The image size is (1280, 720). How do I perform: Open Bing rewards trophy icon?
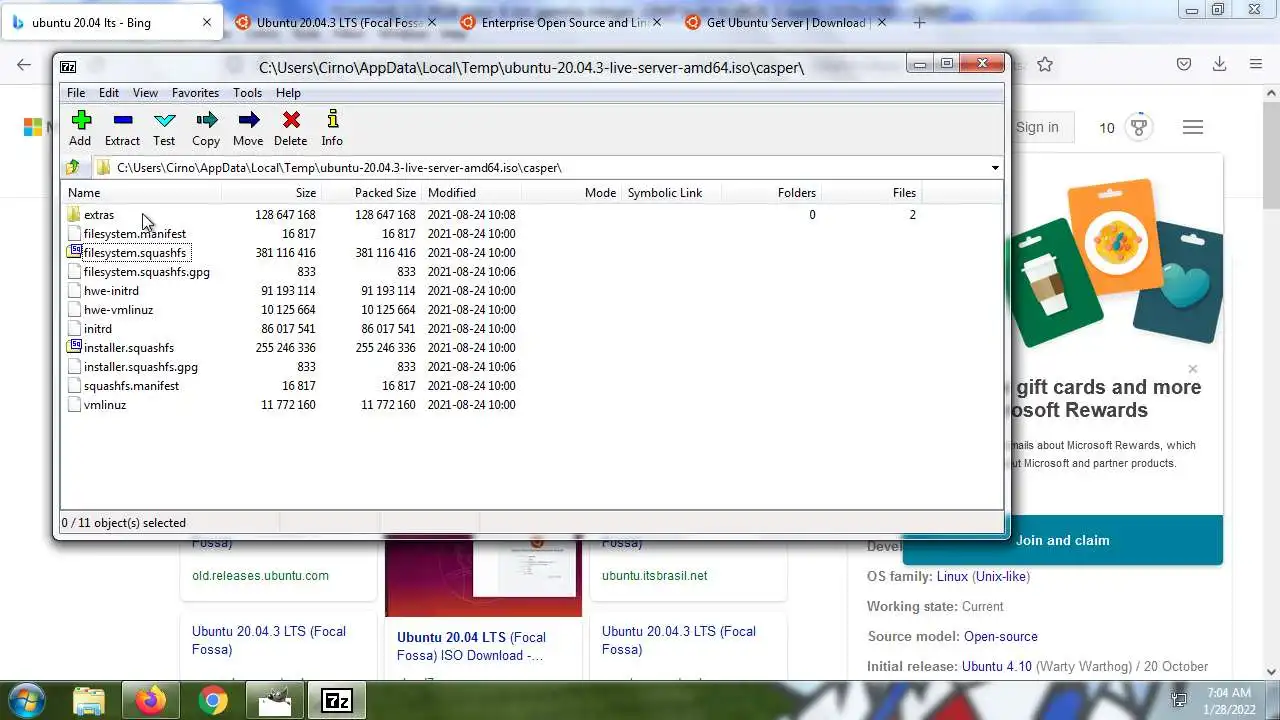(1138, 127)
